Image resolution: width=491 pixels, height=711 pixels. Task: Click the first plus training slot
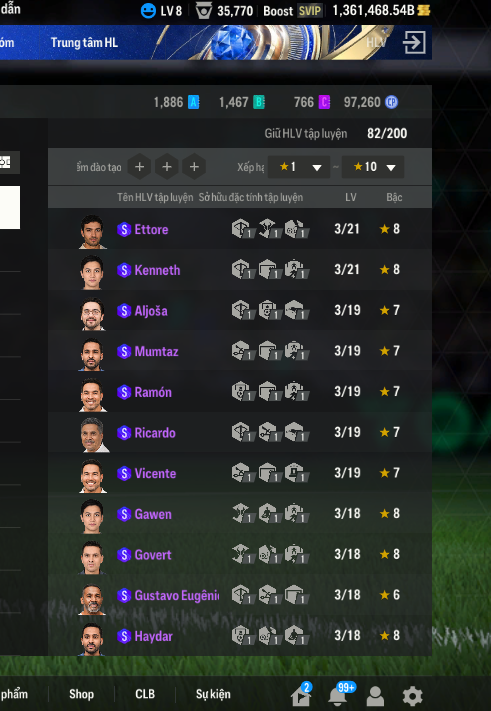tap(139, 167)
